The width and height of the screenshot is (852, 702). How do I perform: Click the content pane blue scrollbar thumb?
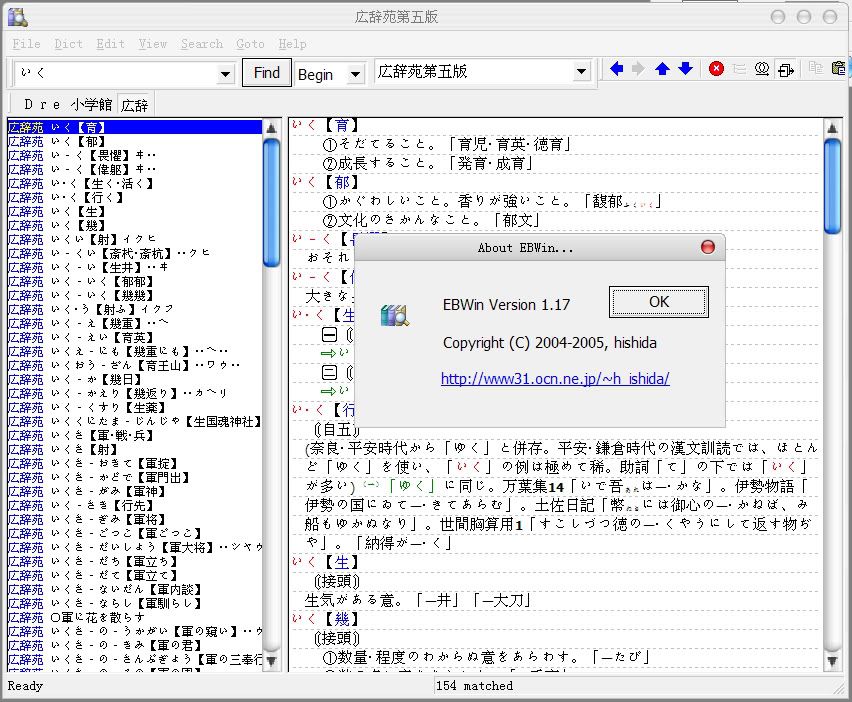click(832, 186)
